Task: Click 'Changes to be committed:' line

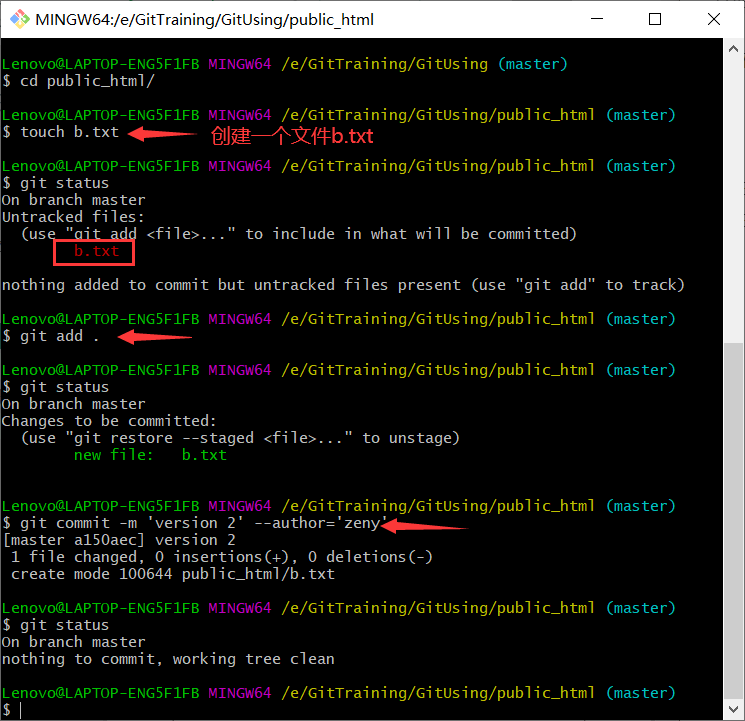Action: (x=109, y=421)
